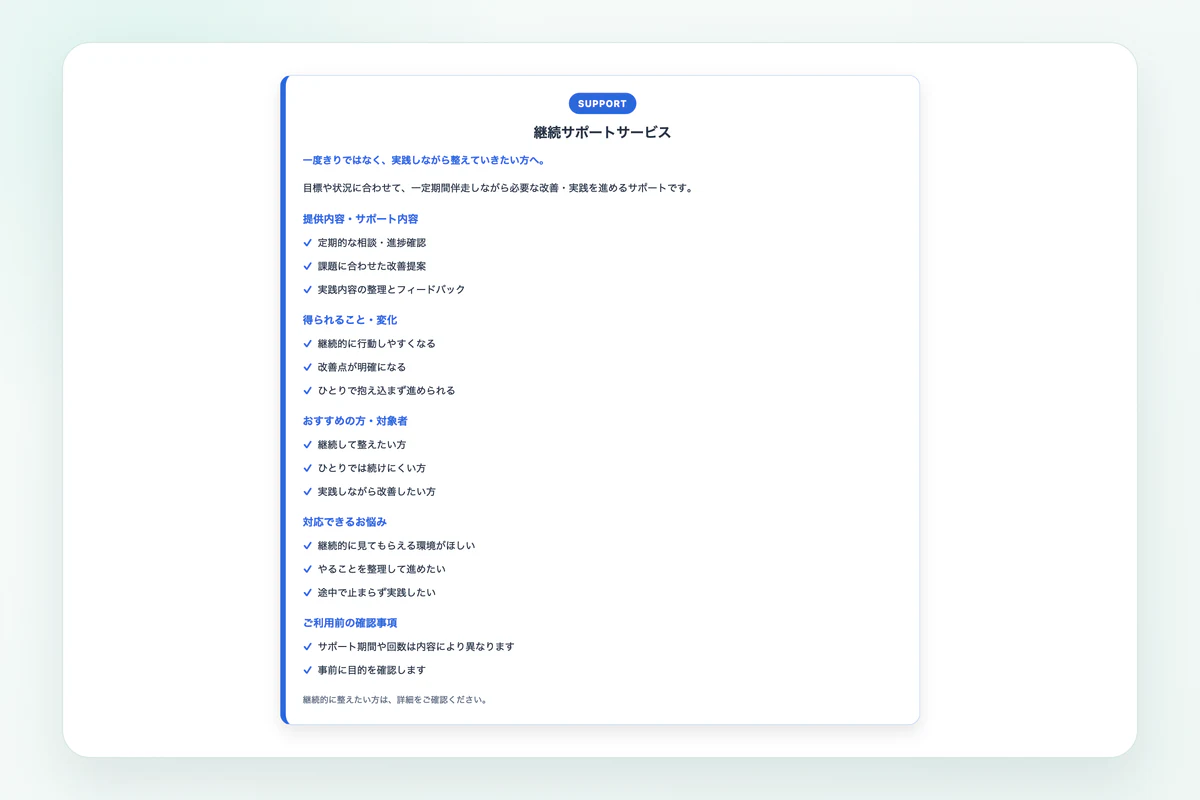Click the checkmark beside ひとりでは続けにくい方

(x=307, y=468)
